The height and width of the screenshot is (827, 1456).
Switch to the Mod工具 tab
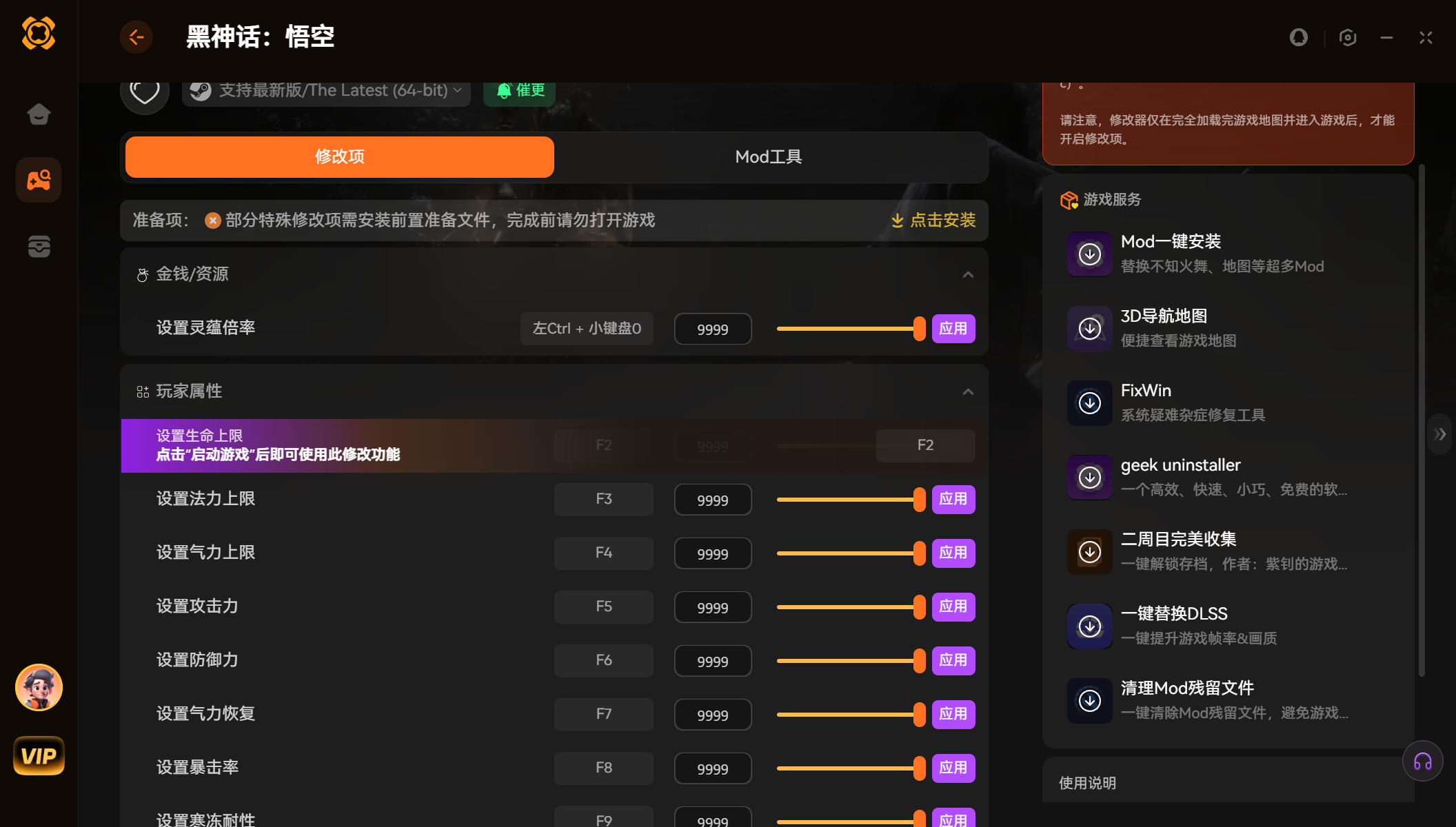[768, 157]
